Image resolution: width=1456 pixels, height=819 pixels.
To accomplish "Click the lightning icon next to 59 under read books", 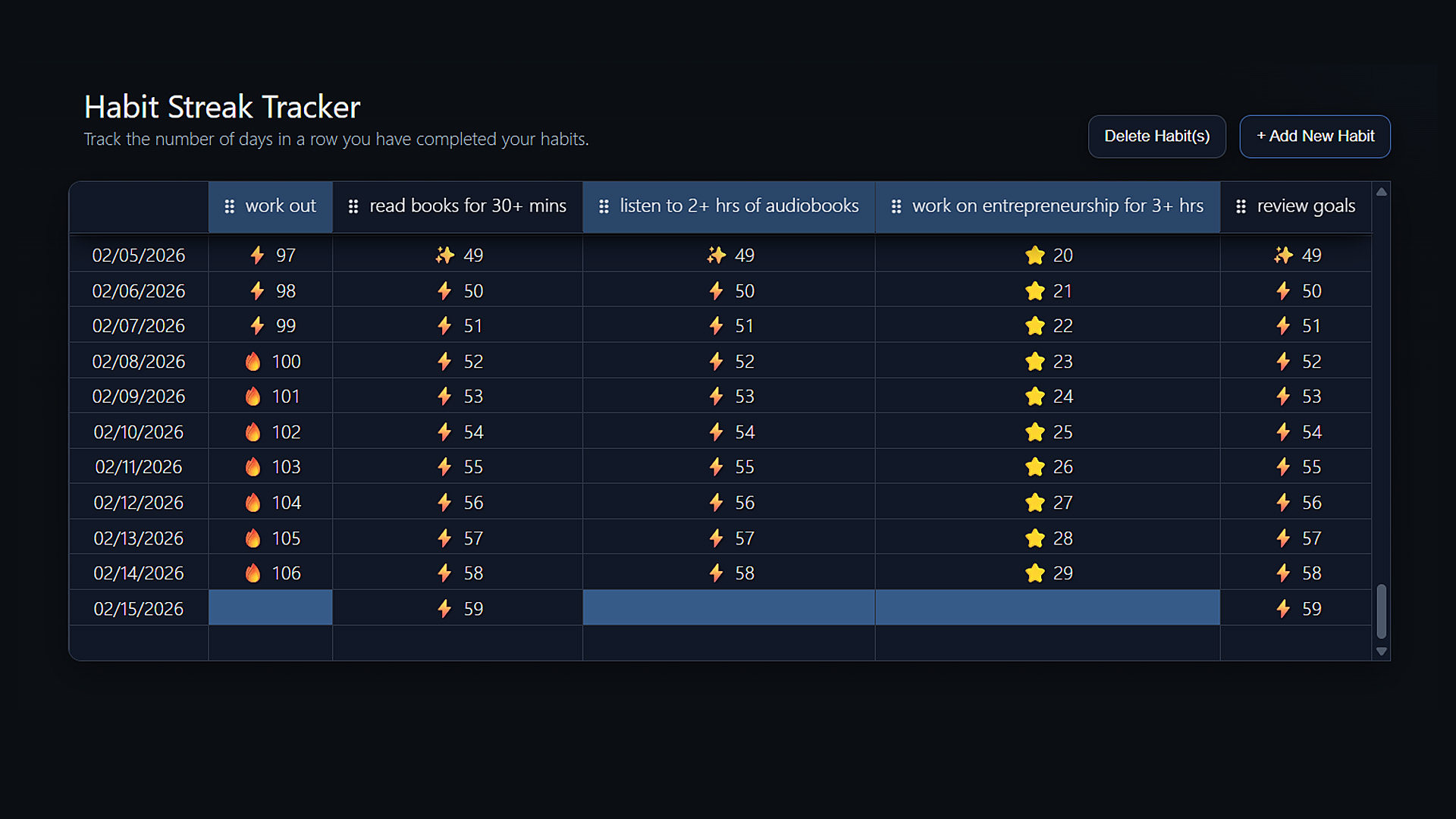I will pyautogui.click(x=444, y=607).
